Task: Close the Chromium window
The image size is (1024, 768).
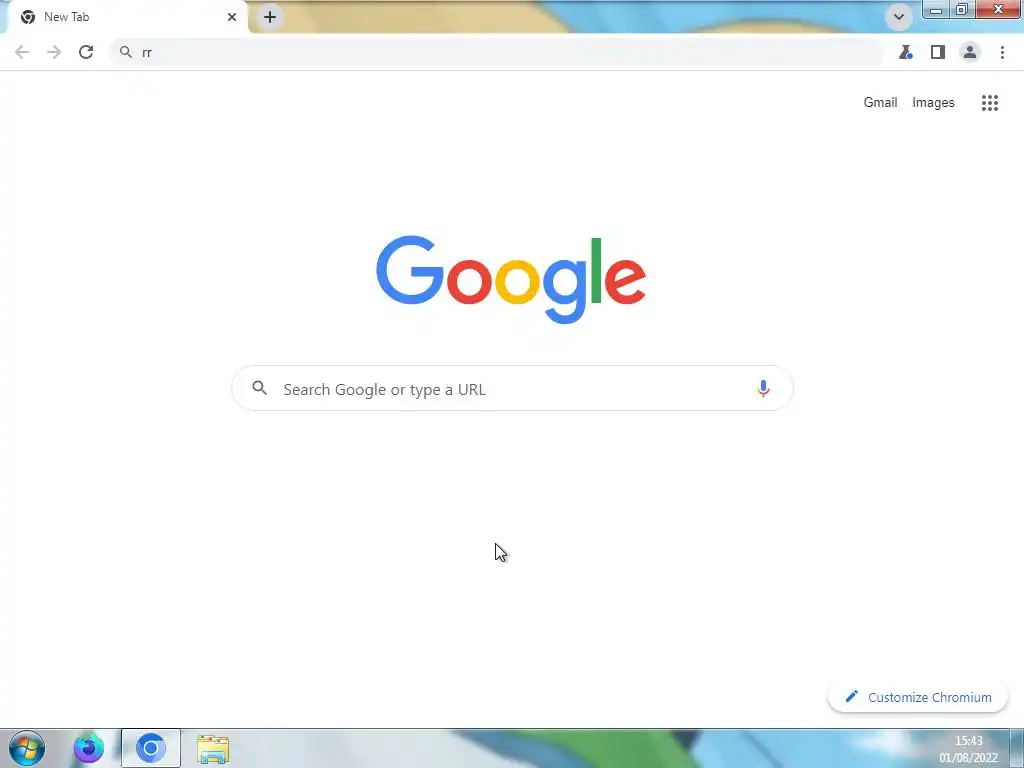Action: pyautogui.click(x=998, y=9)
